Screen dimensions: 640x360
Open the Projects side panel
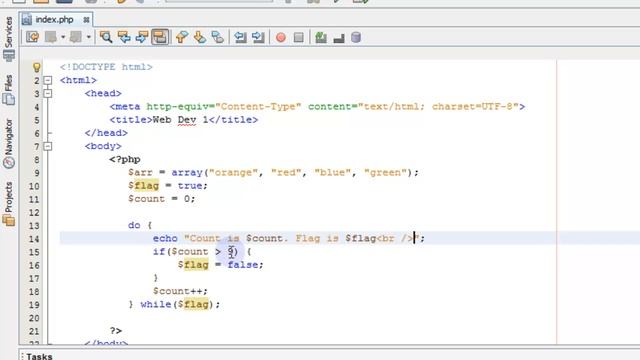[x=9, y=204]
